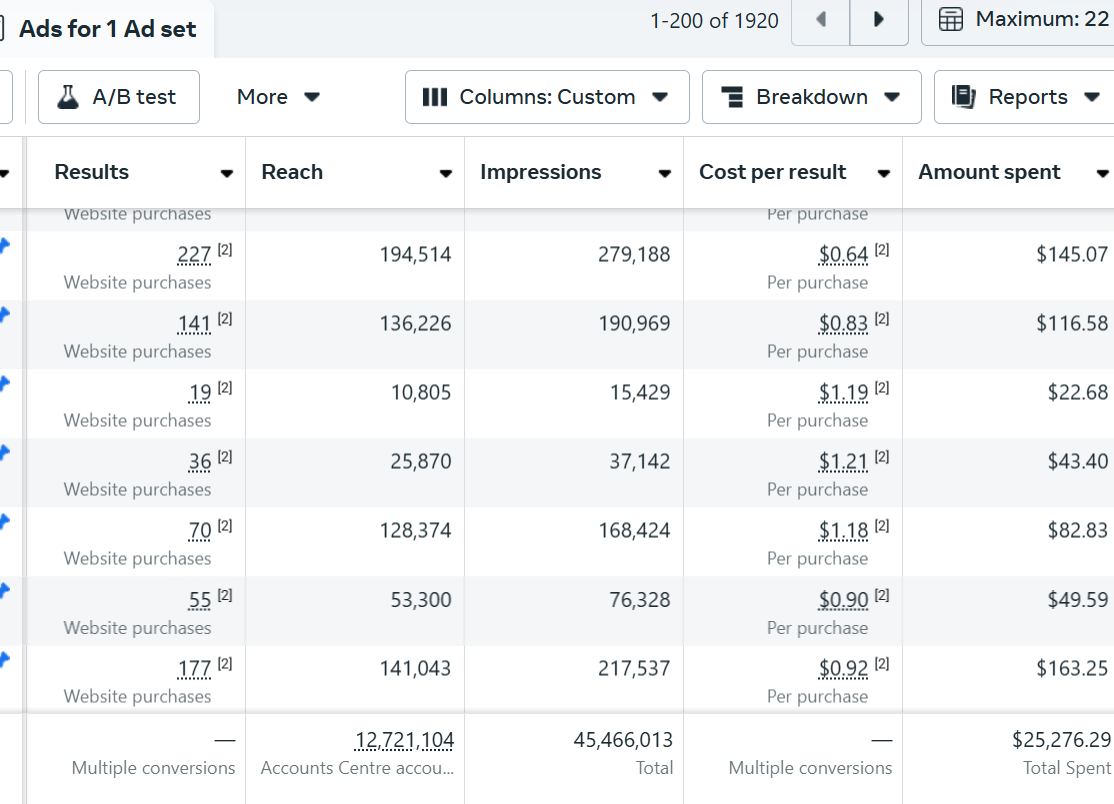The image size is (1114, 804).
Task: Click the 12,721,104 Accounts Centre accounts link
Action: coord(404,739)
